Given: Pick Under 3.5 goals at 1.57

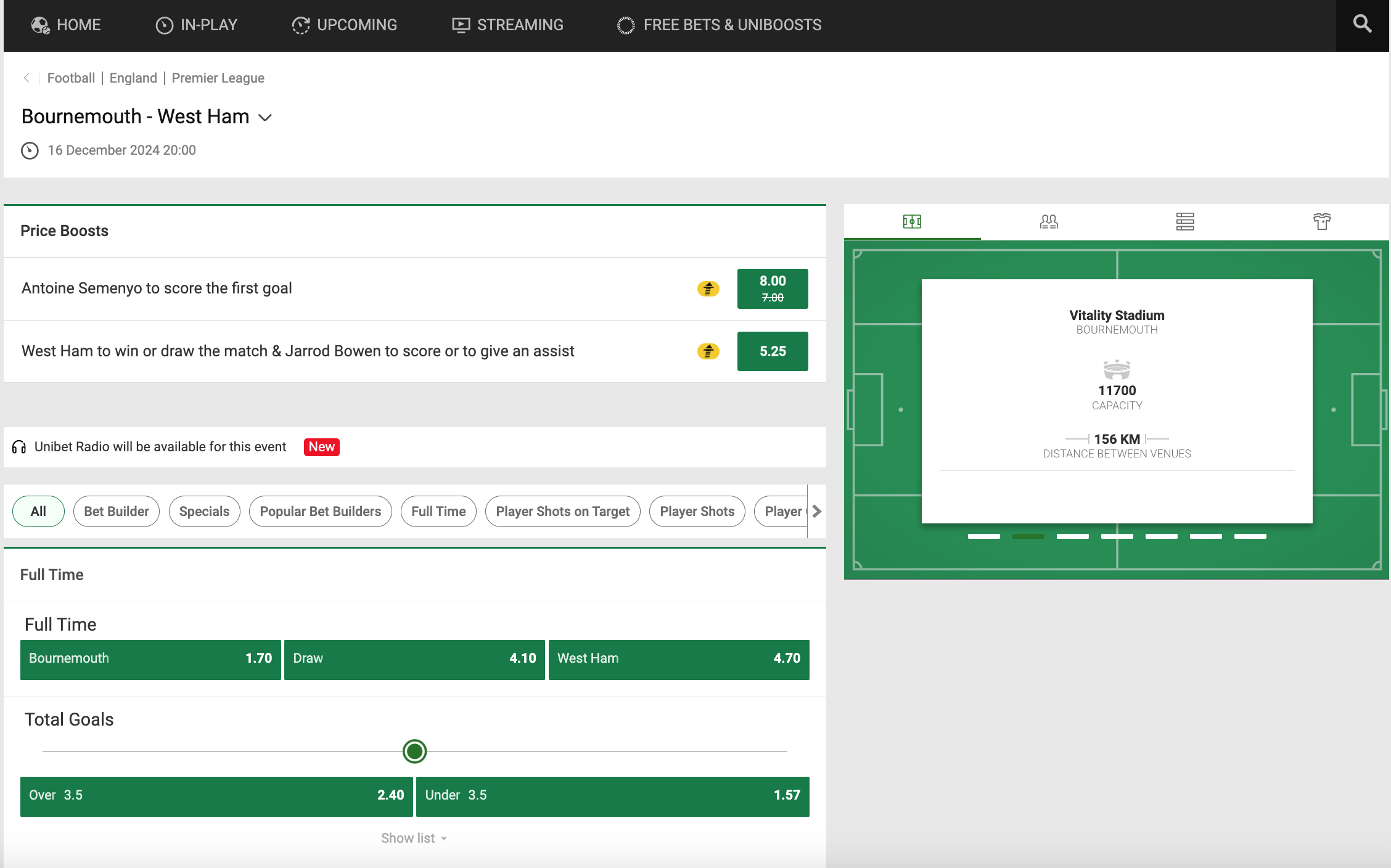Looking at the screenshot, I should click(x=613, y=796).
